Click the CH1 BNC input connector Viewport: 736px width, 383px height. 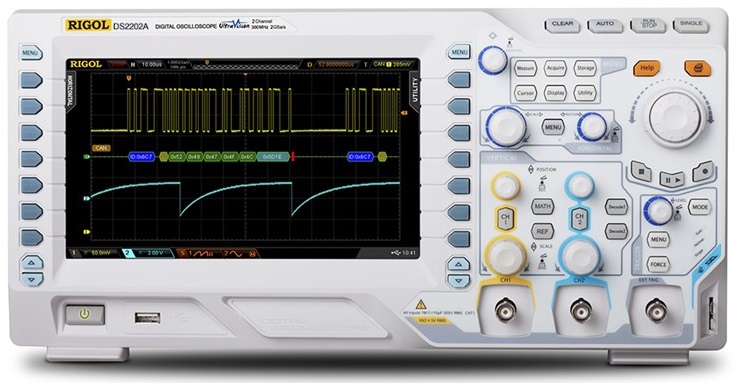point(506,310)
